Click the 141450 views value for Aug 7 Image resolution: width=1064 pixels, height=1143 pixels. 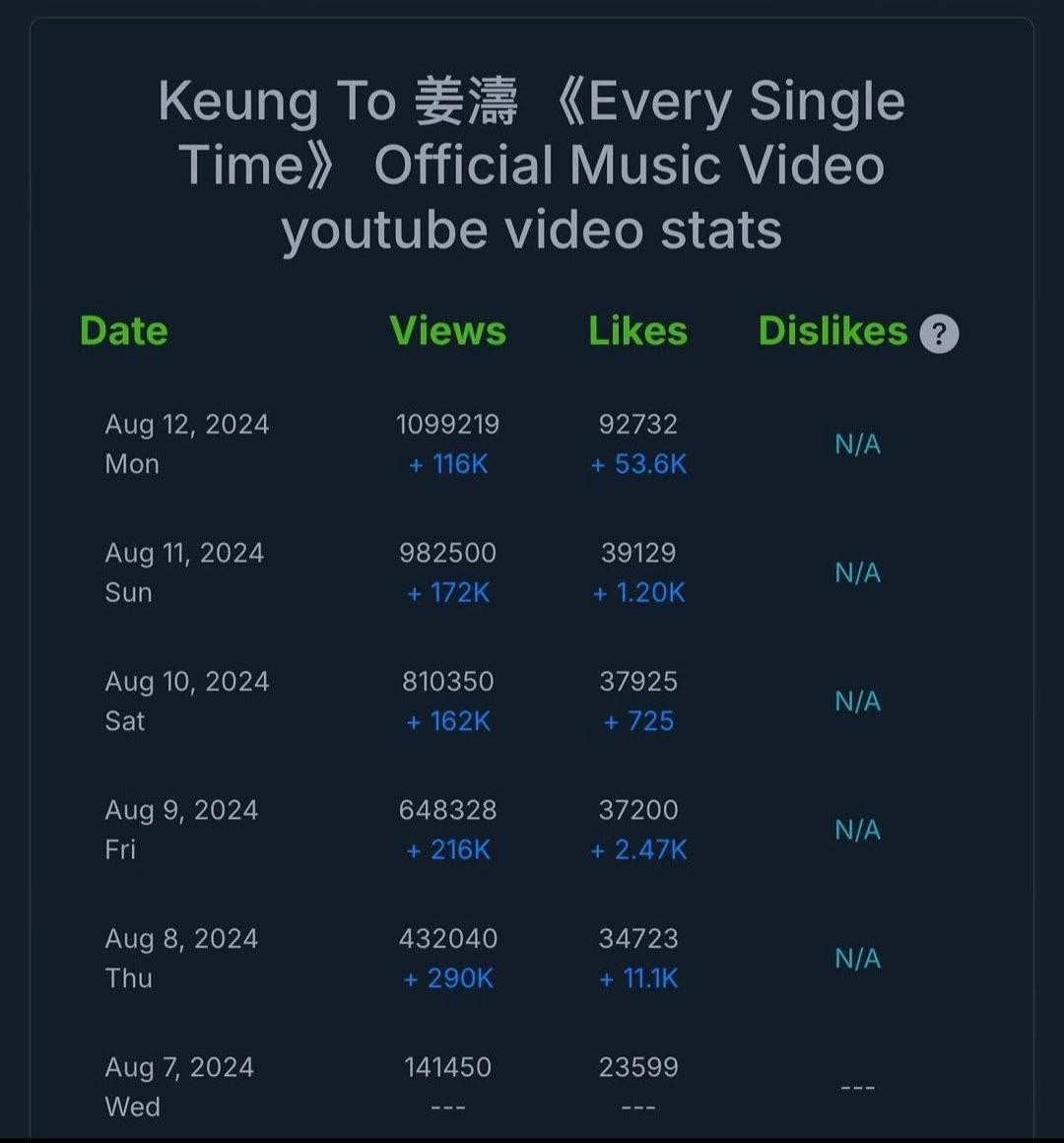coord(447,1067)
